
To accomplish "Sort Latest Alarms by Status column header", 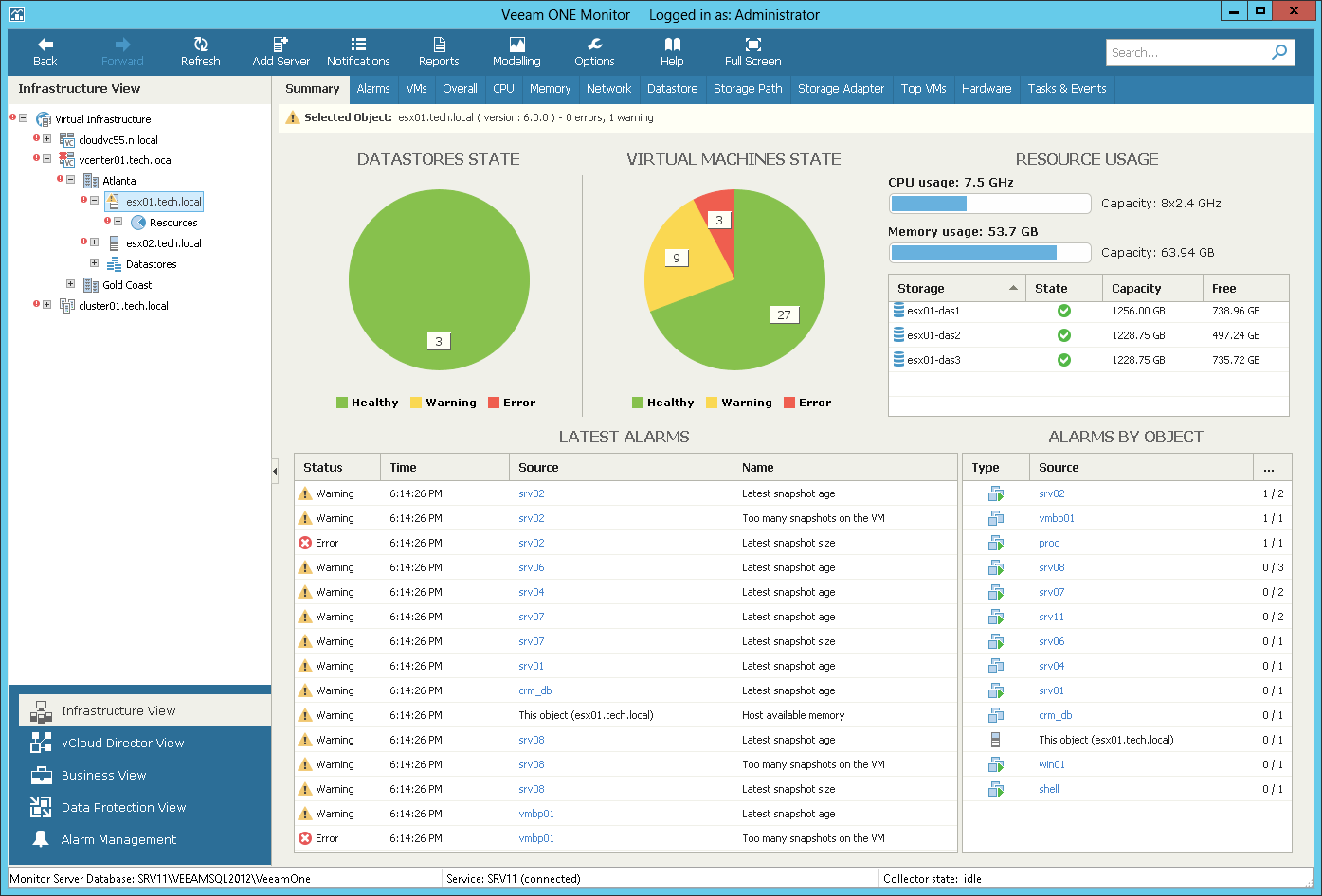I will [337, 467].
